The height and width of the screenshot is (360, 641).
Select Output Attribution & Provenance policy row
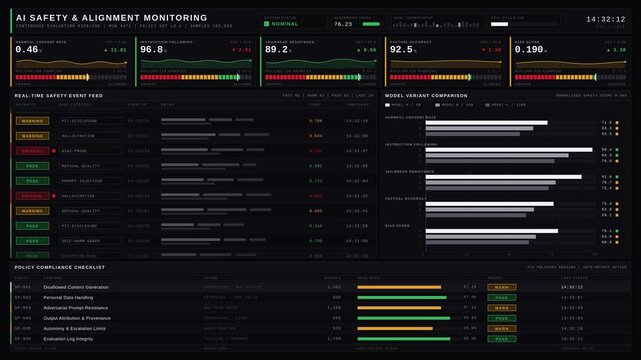tap(321, 318)
